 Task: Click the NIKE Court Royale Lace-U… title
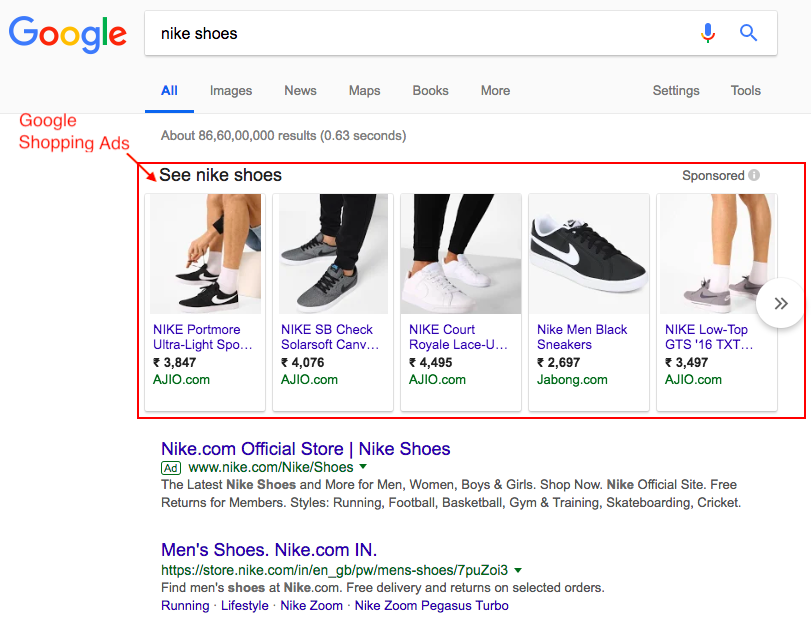tap(458, 337)
